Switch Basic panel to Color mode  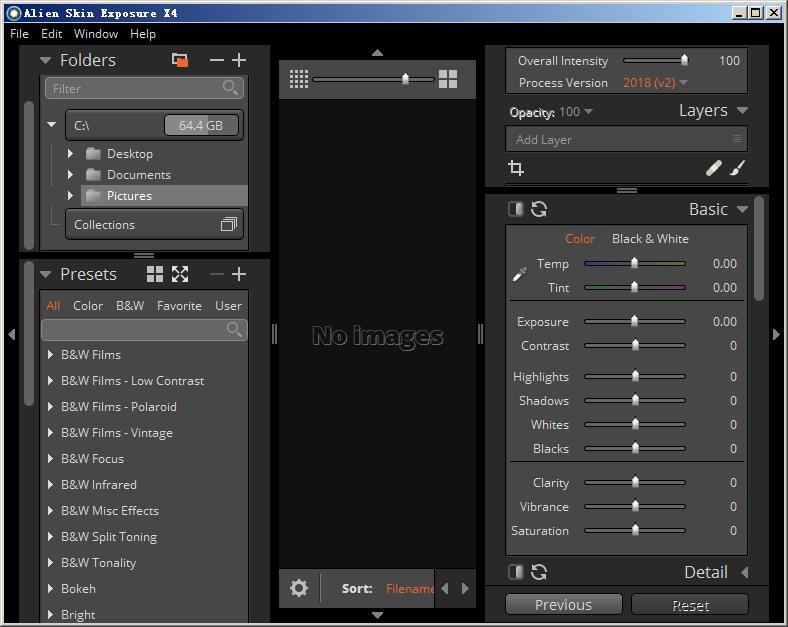click(580, 239)
